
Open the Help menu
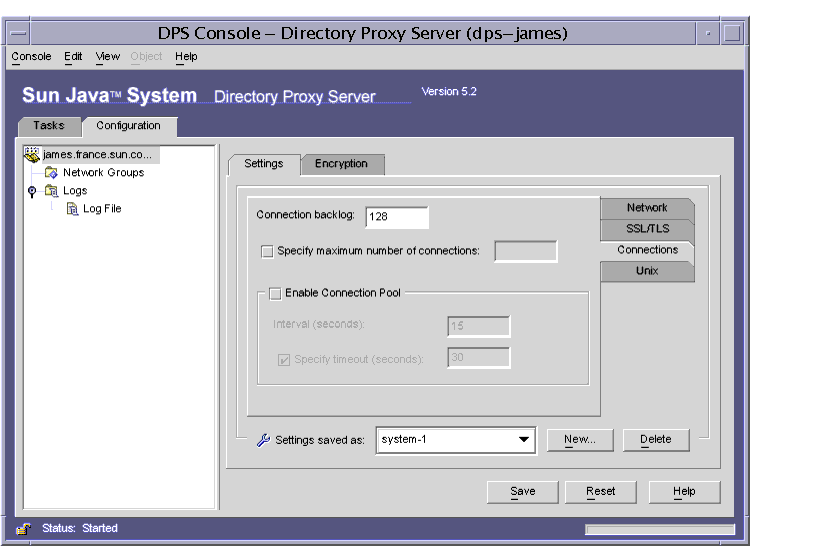point(186,57)
